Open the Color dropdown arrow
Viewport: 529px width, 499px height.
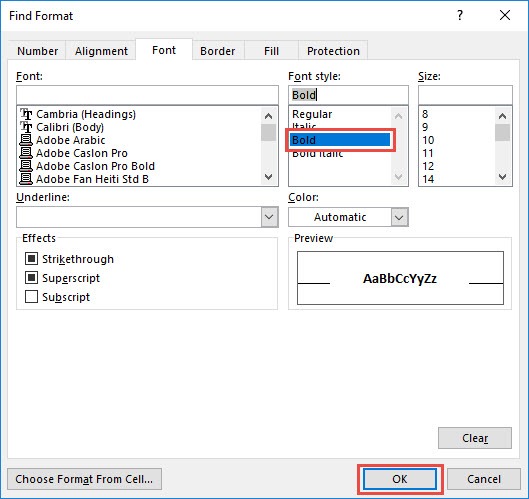coord(399,217)
